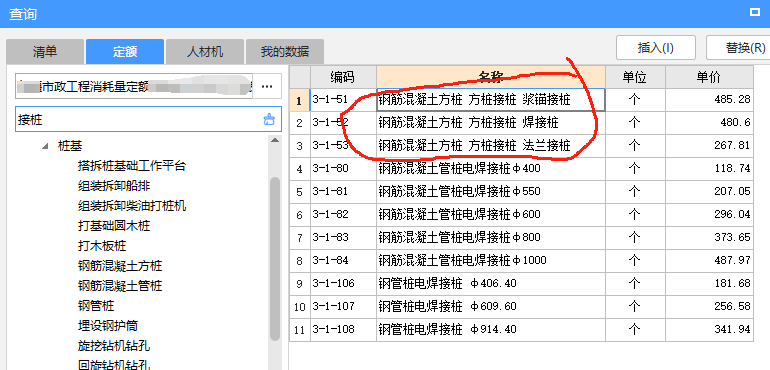Select 组装拆卸柴油打桩机 tree item
Screen dimensions: 770x370
[132, 205]
